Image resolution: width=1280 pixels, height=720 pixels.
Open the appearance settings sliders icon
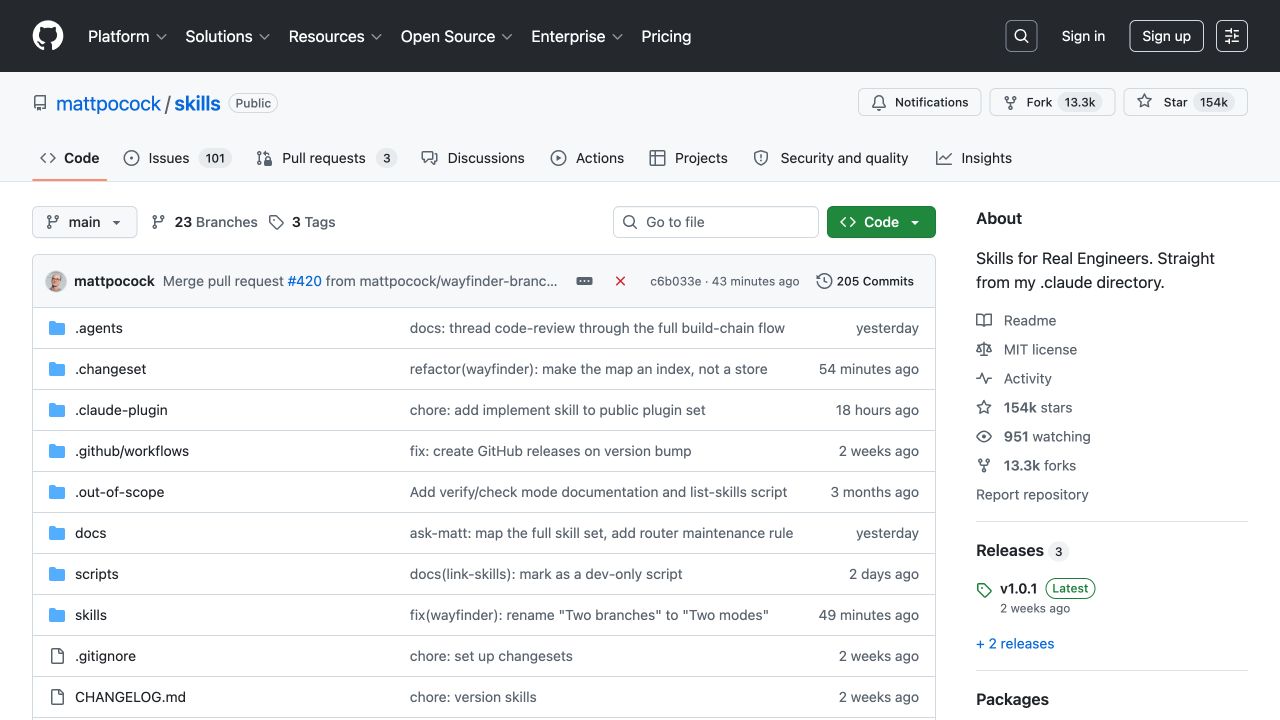1232,36
